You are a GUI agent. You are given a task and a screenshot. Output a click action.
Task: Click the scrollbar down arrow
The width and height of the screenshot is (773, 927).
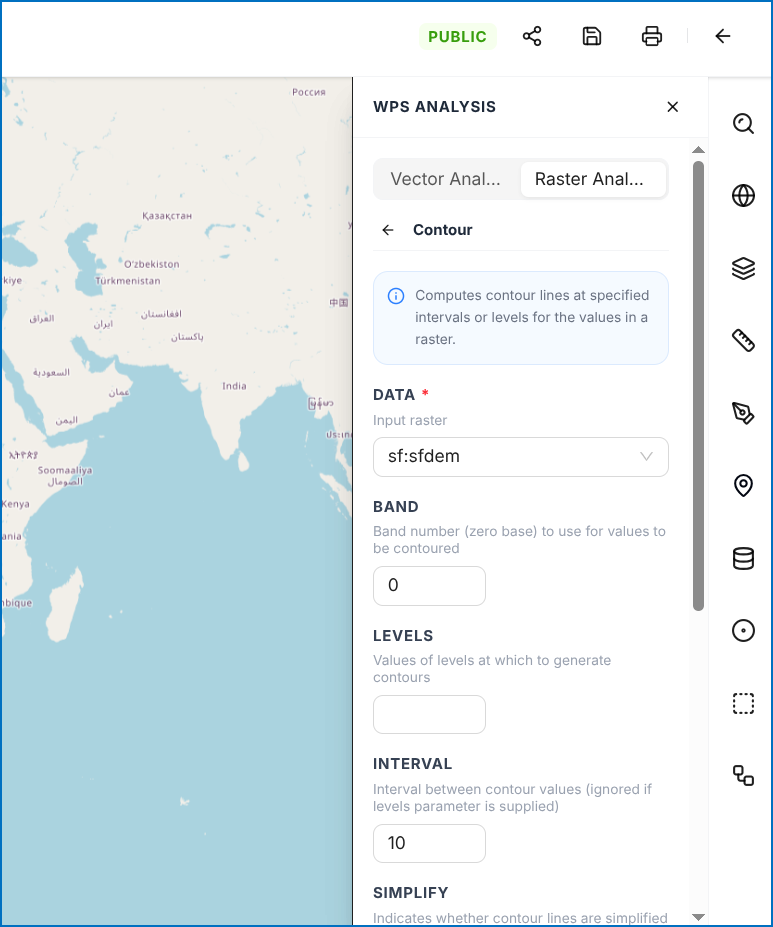(x=699, y=918)
